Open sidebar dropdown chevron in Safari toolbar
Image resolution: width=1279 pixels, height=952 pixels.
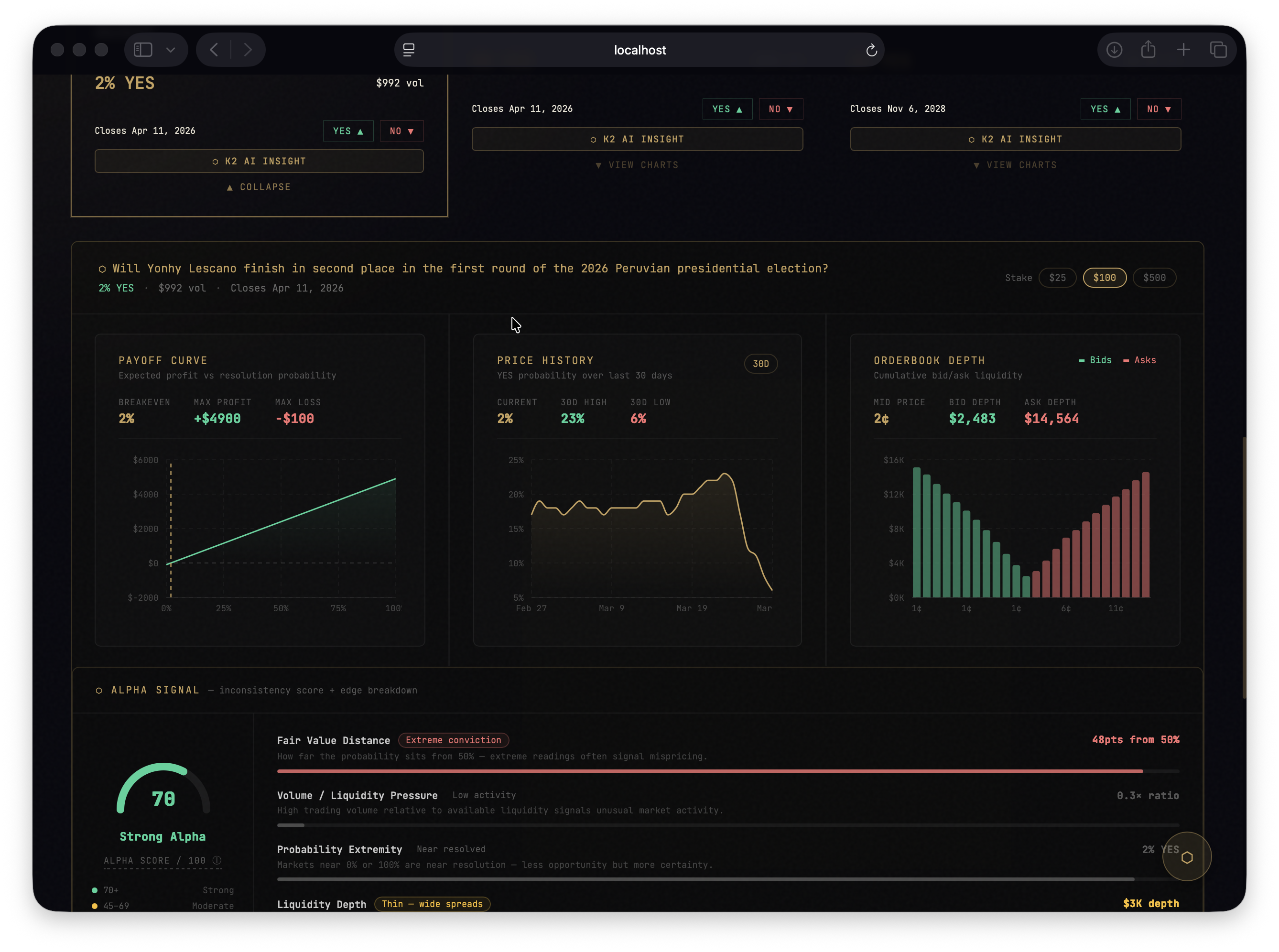pyautogui.click(x=171, y=50)
